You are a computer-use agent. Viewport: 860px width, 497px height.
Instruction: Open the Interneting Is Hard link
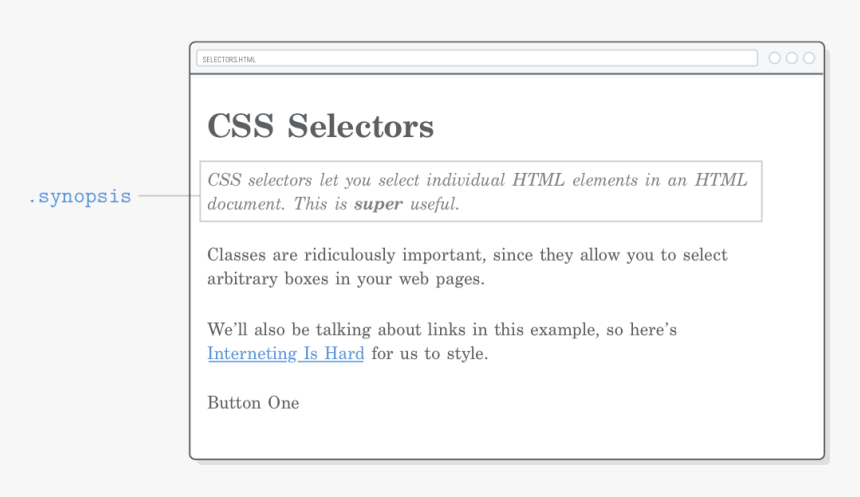[x=286, y=353]
